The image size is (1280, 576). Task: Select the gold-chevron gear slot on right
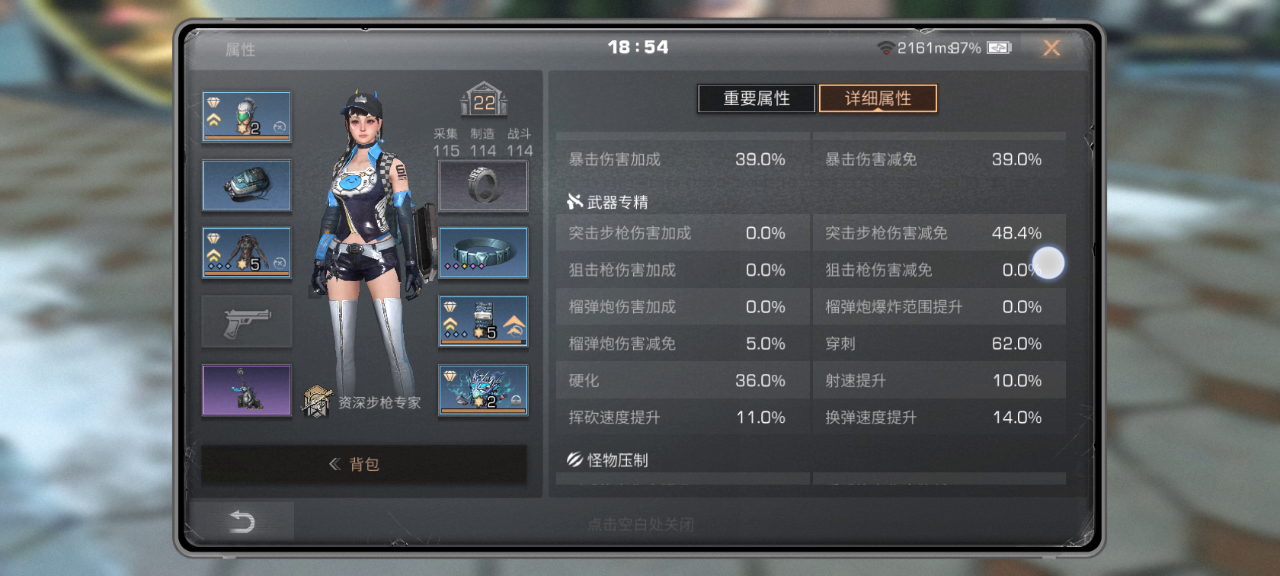[483, 321]
